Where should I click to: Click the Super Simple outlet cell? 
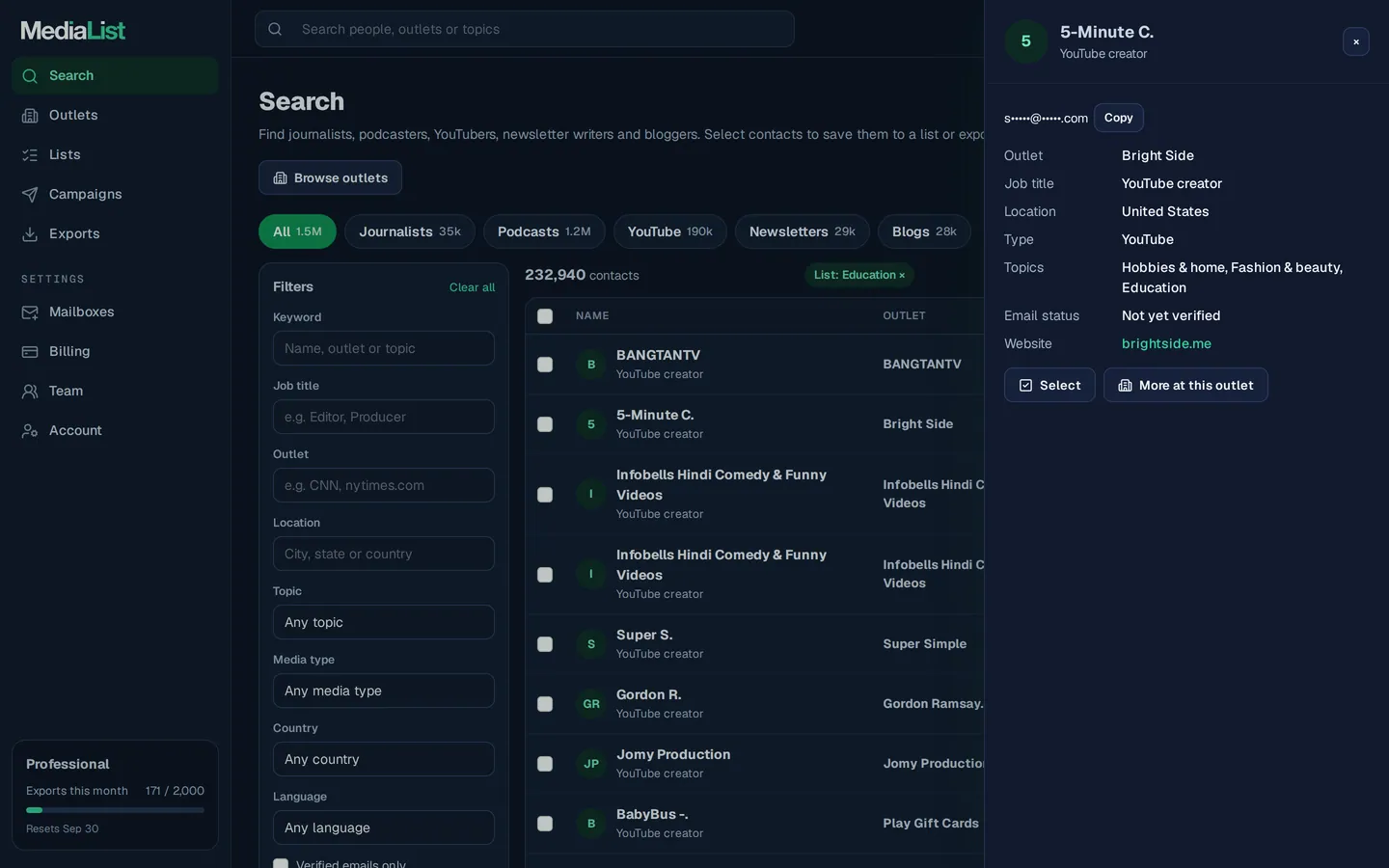point(924,643)
